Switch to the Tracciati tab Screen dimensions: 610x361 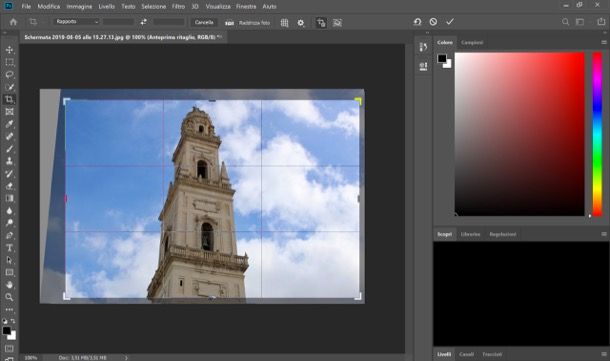492,354
